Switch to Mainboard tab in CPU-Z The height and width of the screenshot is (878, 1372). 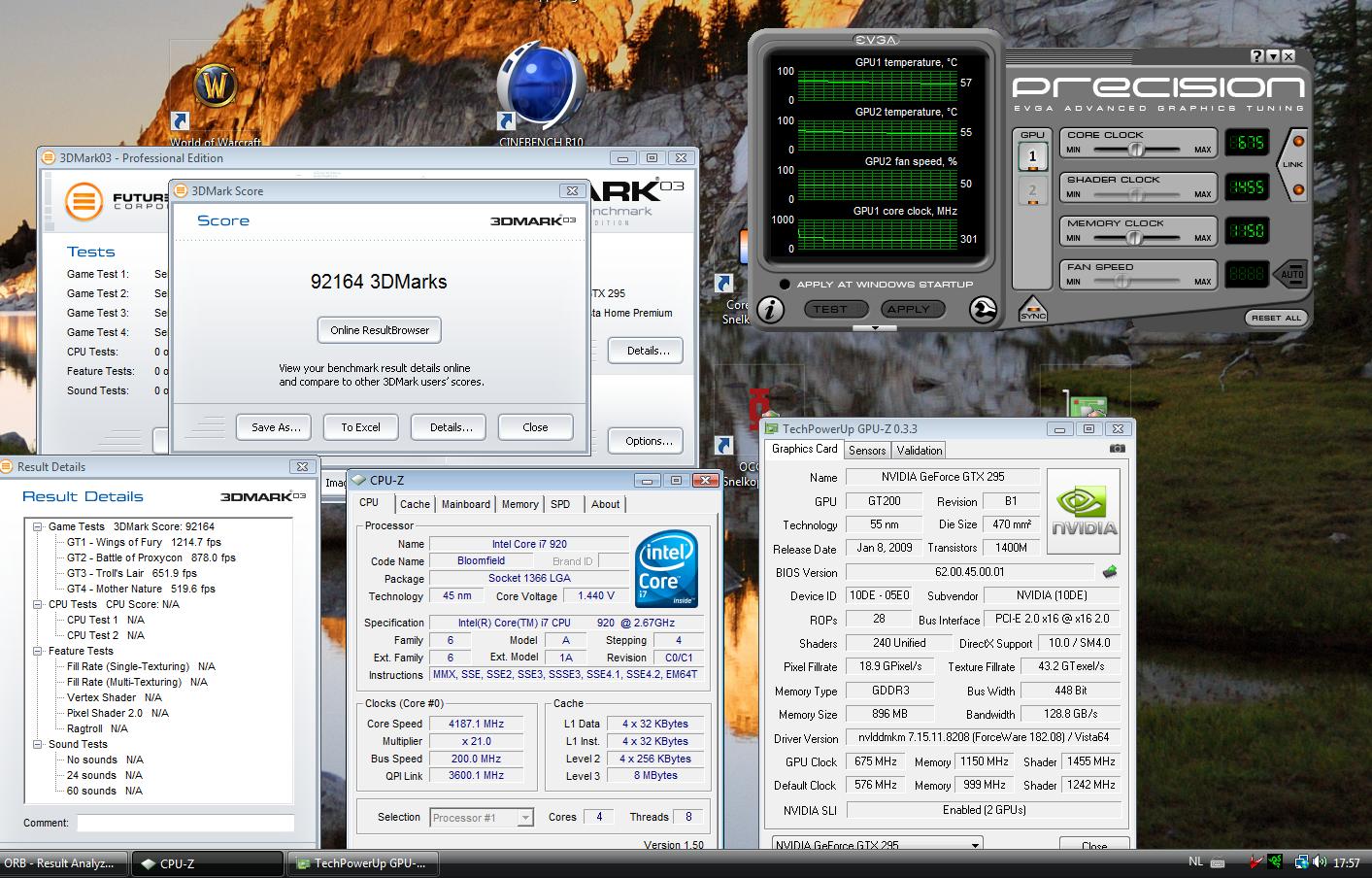point(466,504)
